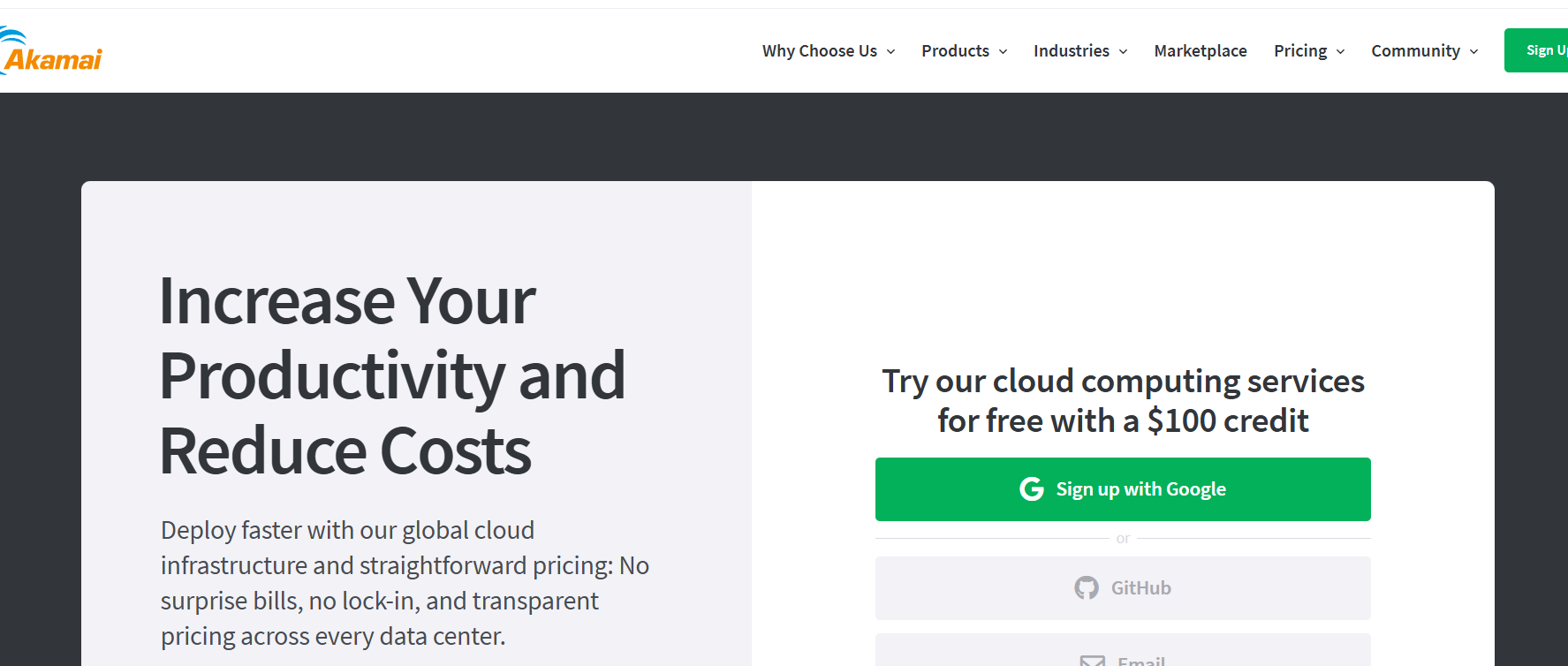
Task: Click the 'Increase Your Productivity' headline
Action: [x=392, y=375]
